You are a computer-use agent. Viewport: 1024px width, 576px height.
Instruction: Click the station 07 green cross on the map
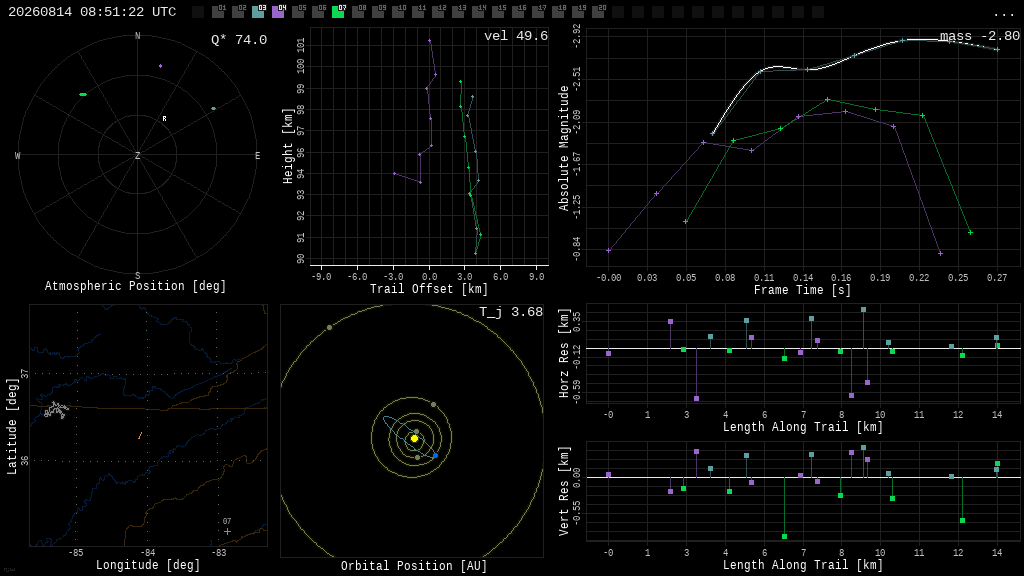(227, 532)
